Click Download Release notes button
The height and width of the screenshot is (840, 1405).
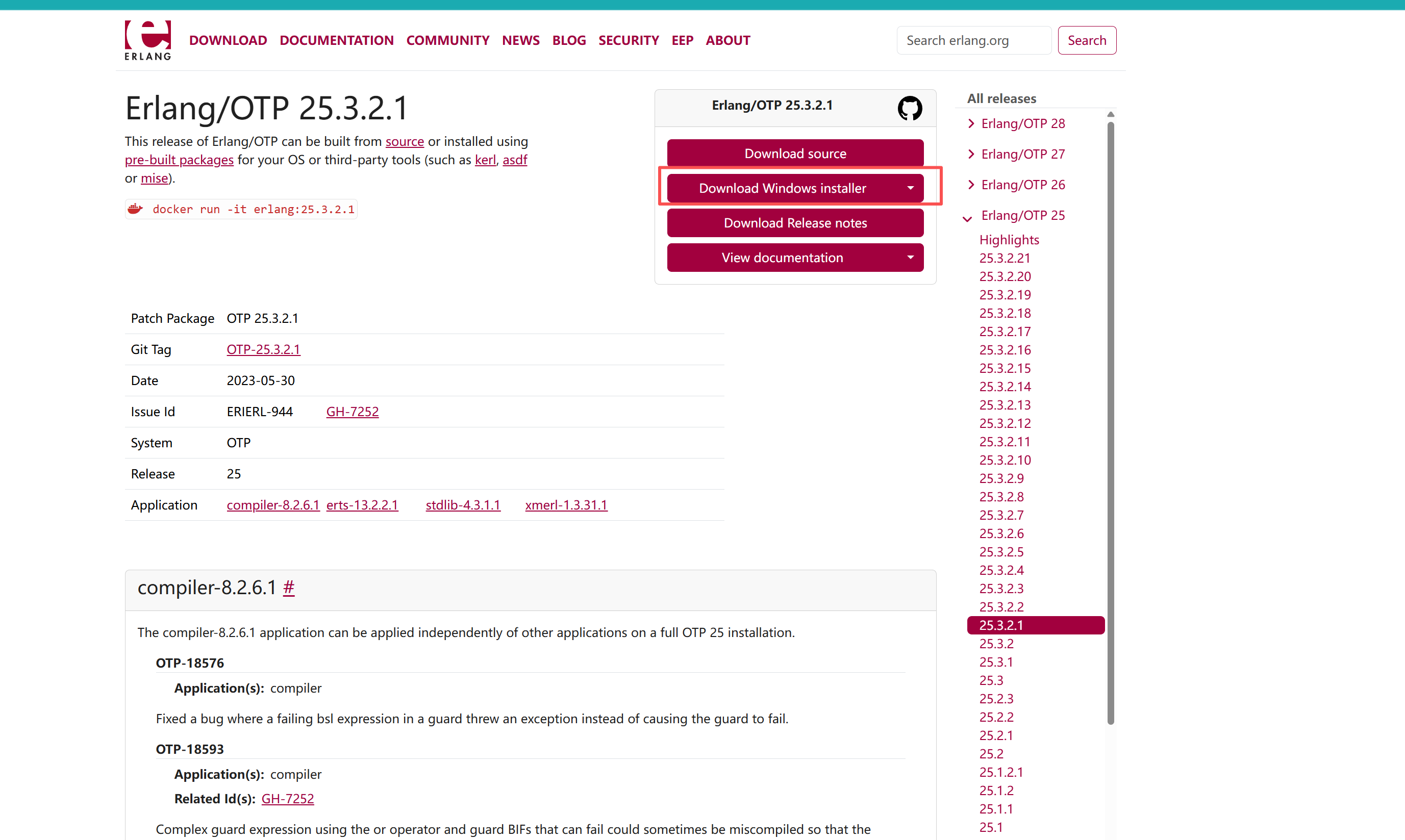[795, 223]
